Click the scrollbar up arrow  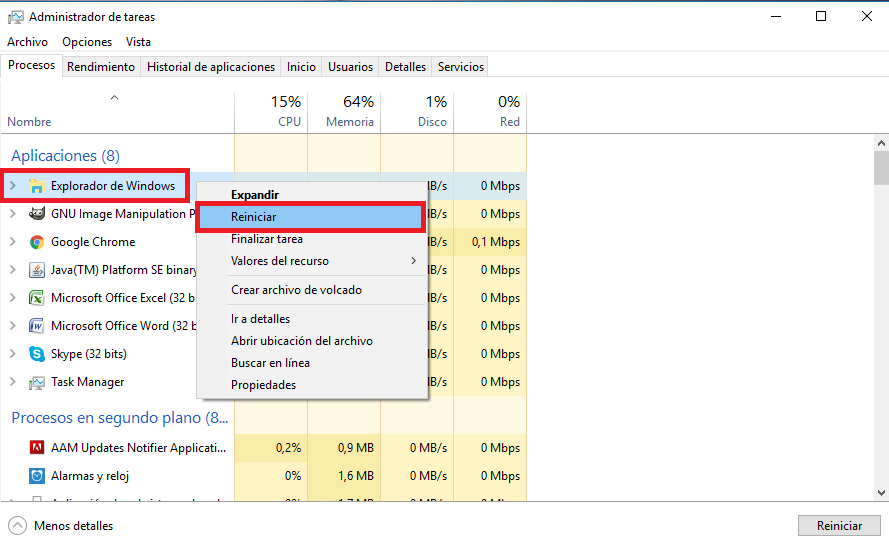pos(881,143)
